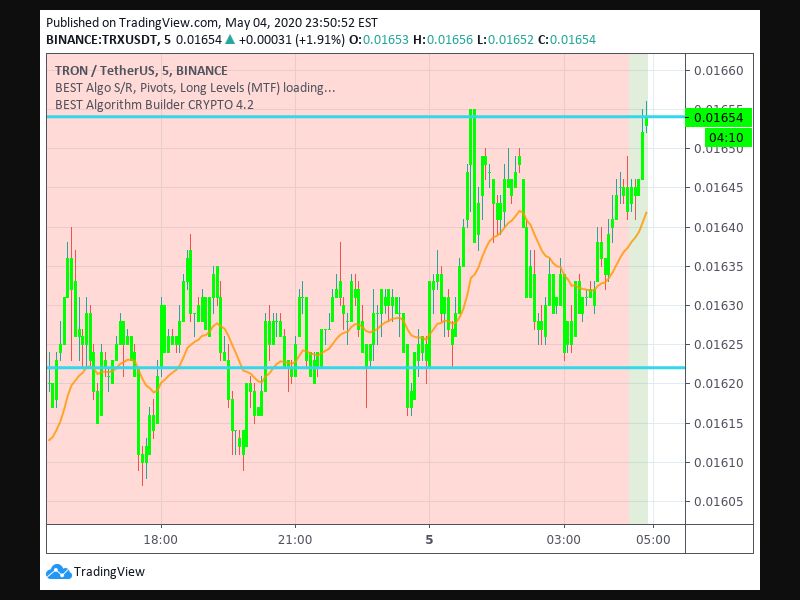Click the 03:00 time axis label

coord(563,540)
